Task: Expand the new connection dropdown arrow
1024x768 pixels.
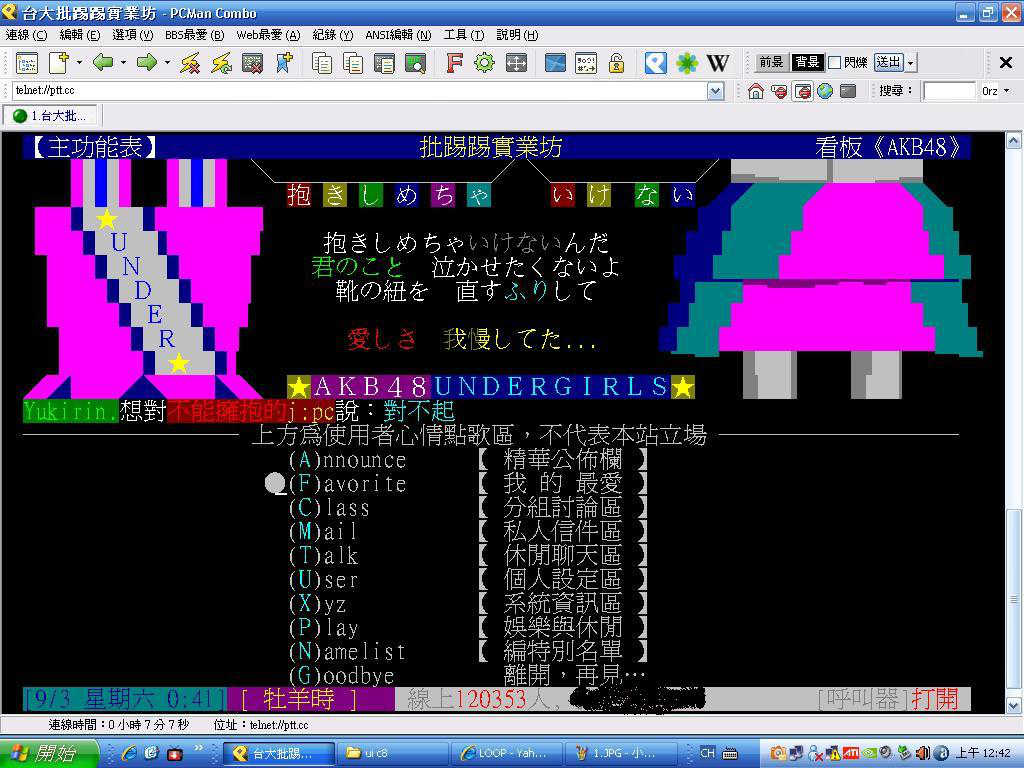Action: pyautogui.click(x=79, y=63)
